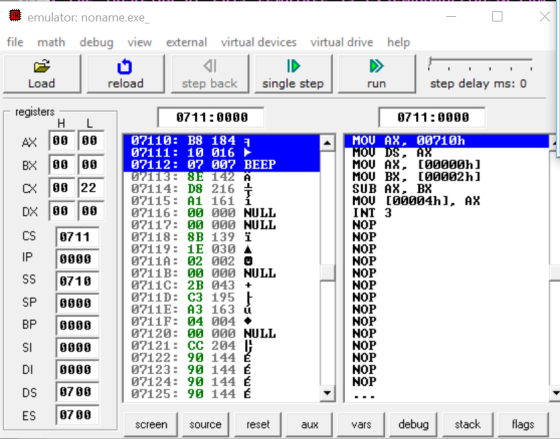Image resolution: width=560 pixels, height=439 pixels.
Task: Click the ES register field
Action: click(77, 415)
